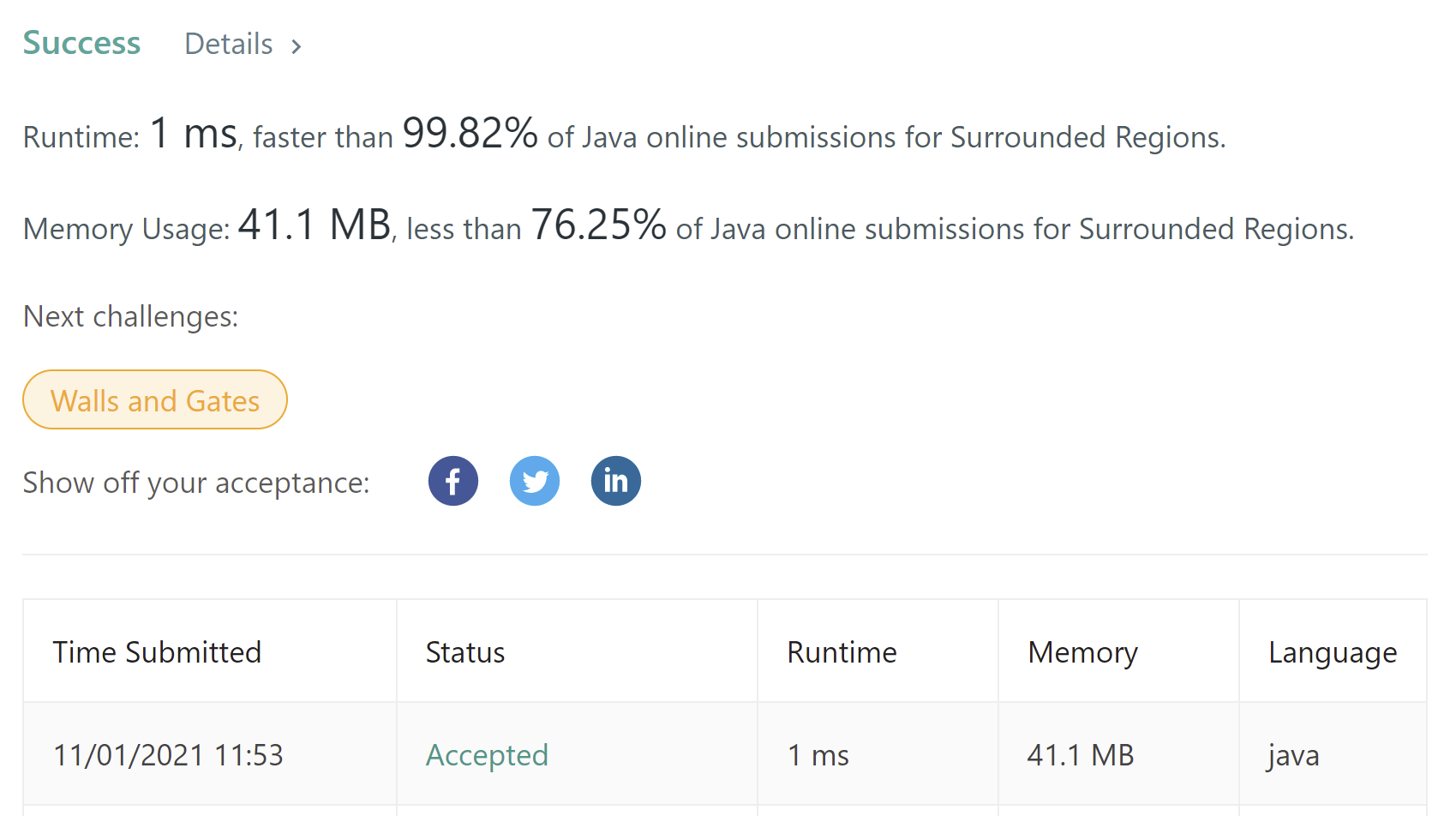Viewport: 1456px width, 816px height.
Task: Click the Language column header
Action: coord(1332,652)
